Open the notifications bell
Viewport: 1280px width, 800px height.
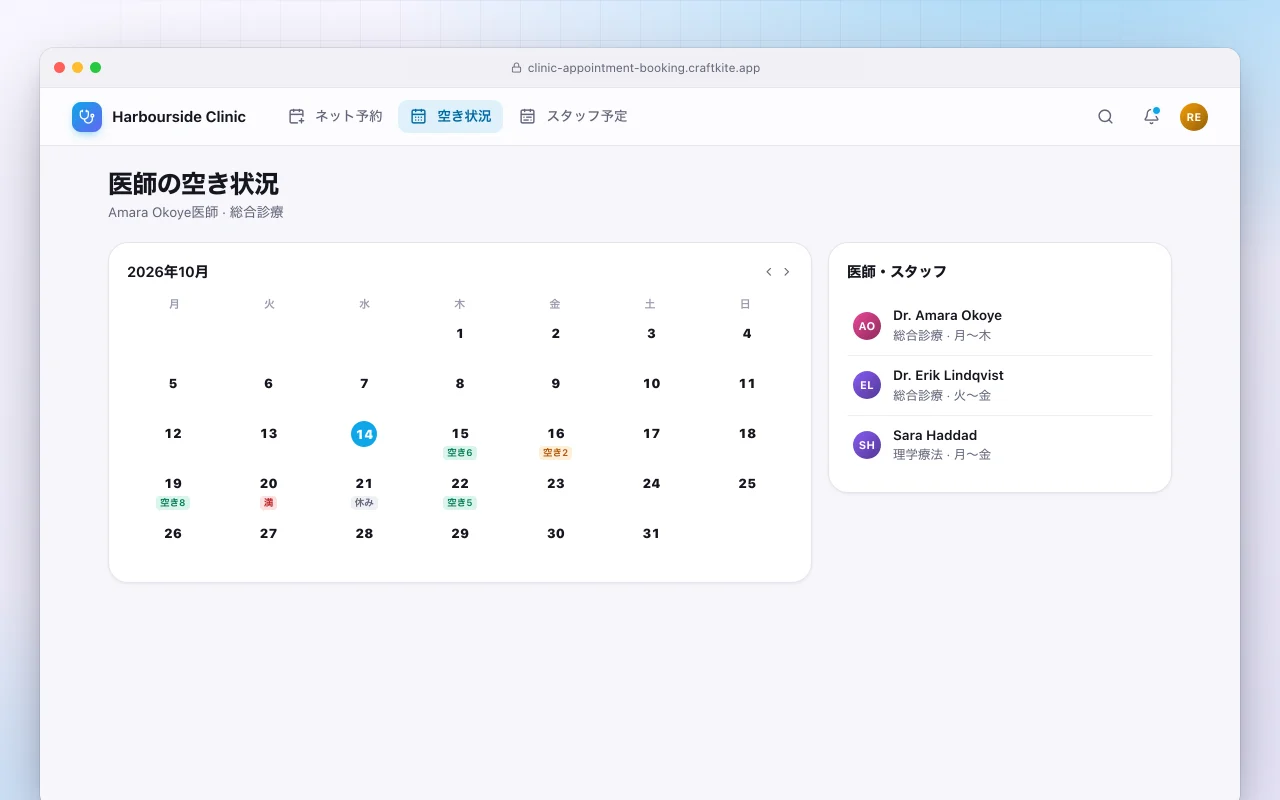pyautogui.click(x=1151, y=117)
